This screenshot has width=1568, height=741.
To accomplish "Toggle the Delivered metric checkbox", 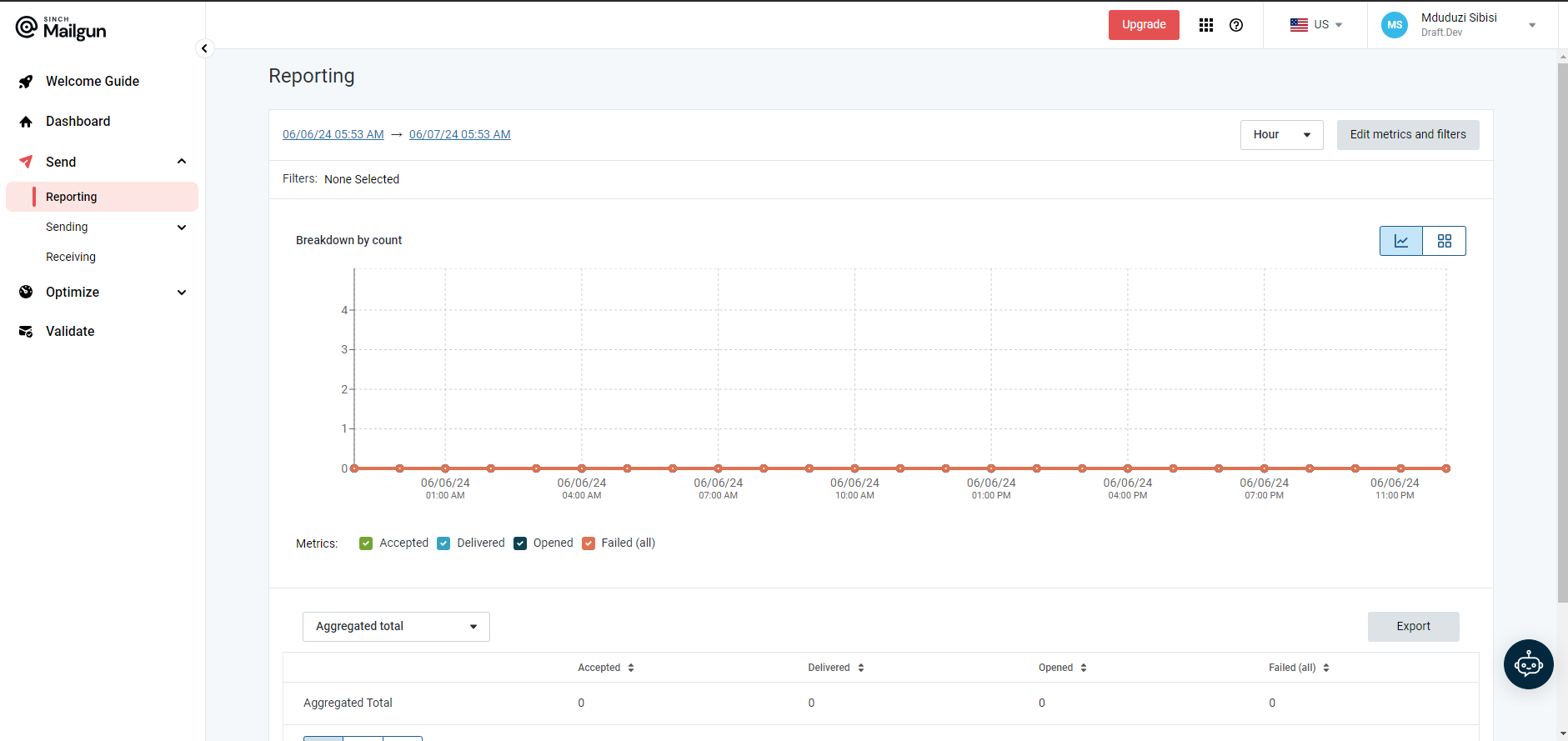I will coord(443,543).
